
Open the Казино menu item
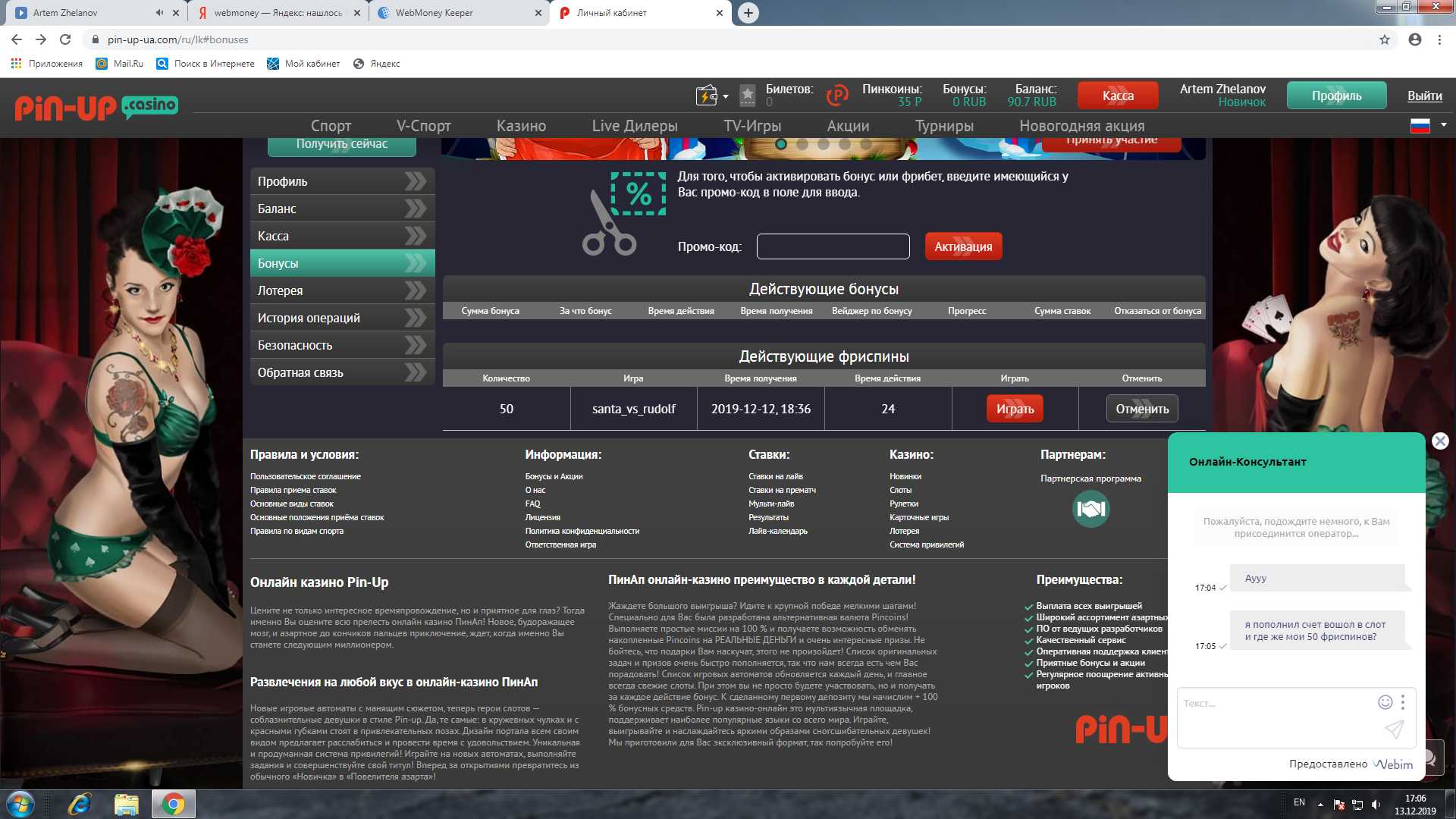pos(521,126)
